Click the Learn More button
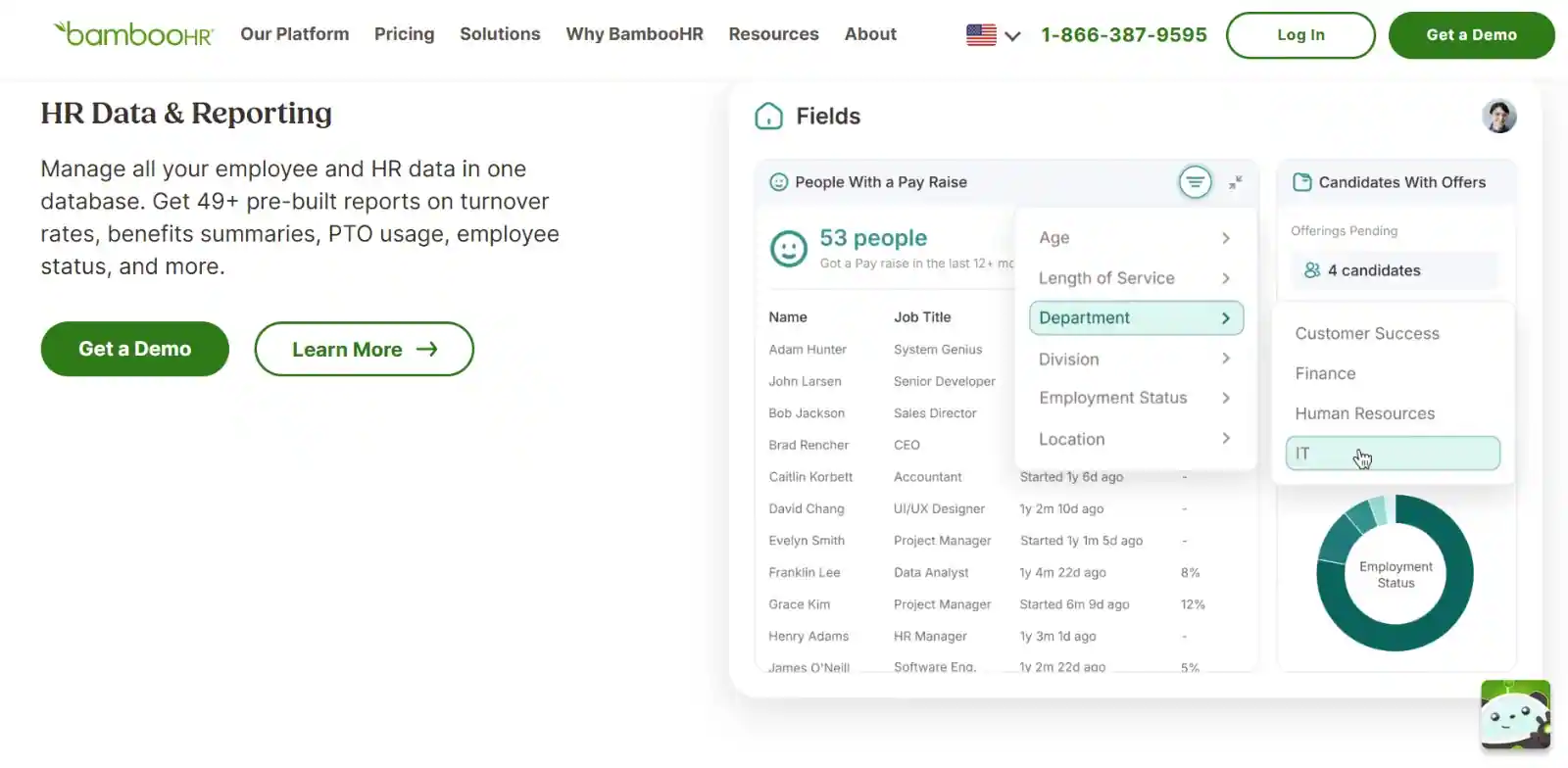The width and height of the screenshot is (1568, 768). pos(364,349)
